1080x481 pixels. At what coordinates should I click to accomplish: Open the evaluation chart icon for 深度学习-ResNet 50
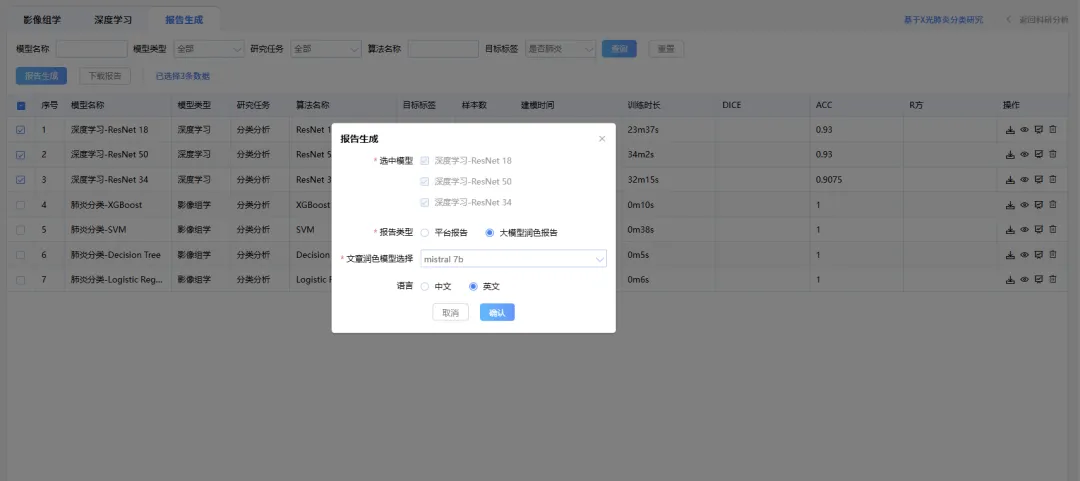[x=1039, y=154]
